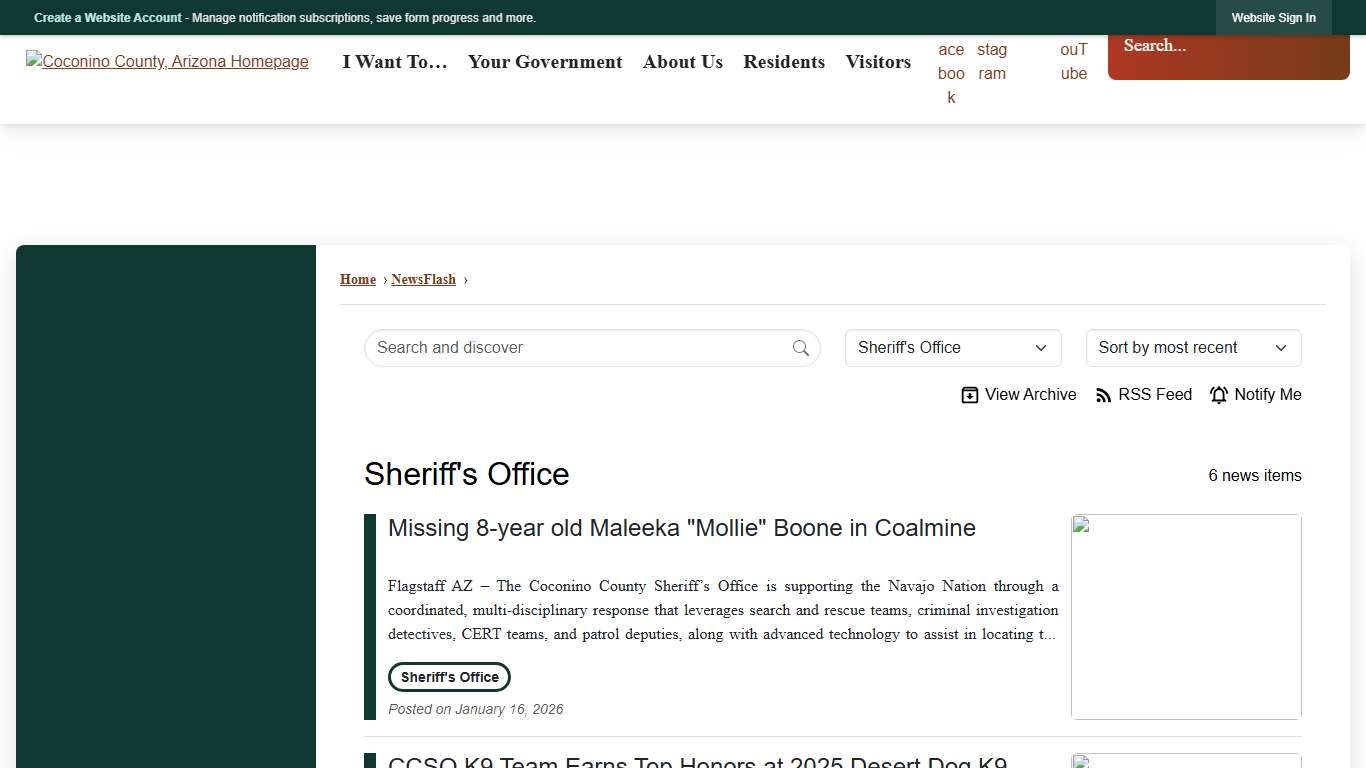The width and height of the screenshot is (1366, 768).
Task: Open the Instagram social link
Action: point(992,61)
